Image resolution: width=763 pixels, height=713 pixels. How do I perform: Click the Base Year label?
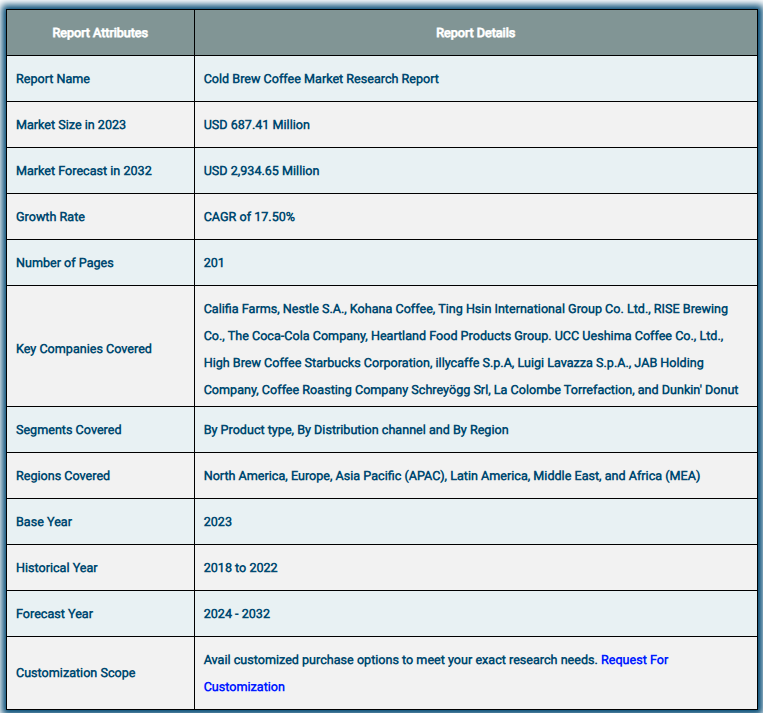(x=44, y=522)
